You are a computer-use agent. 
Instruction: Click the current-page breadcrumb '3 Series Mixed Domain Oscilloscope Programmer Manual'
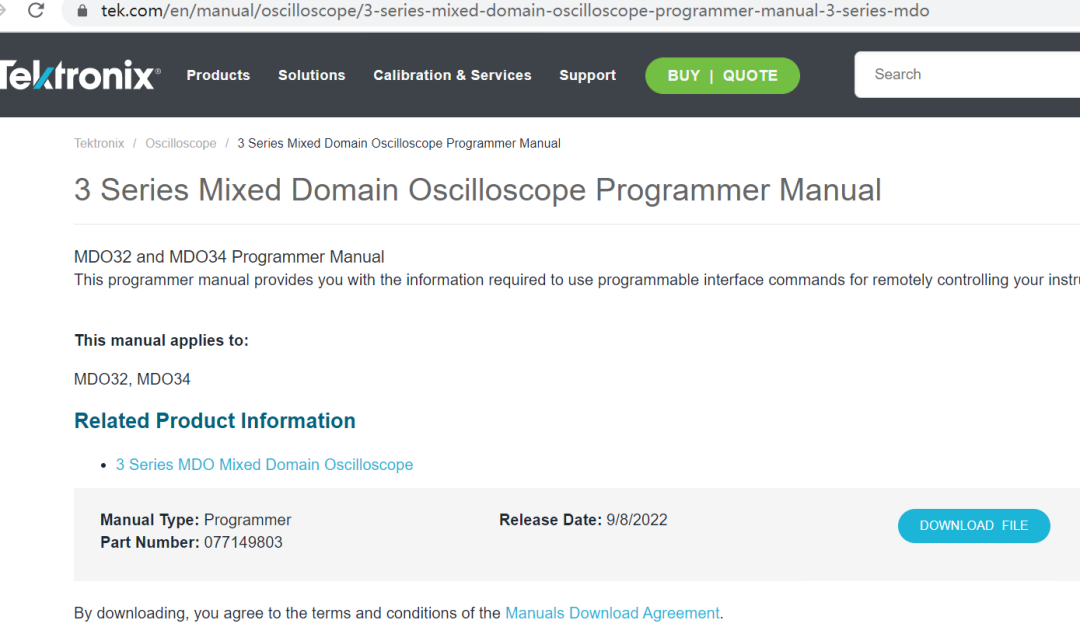[x=399, y=143]
